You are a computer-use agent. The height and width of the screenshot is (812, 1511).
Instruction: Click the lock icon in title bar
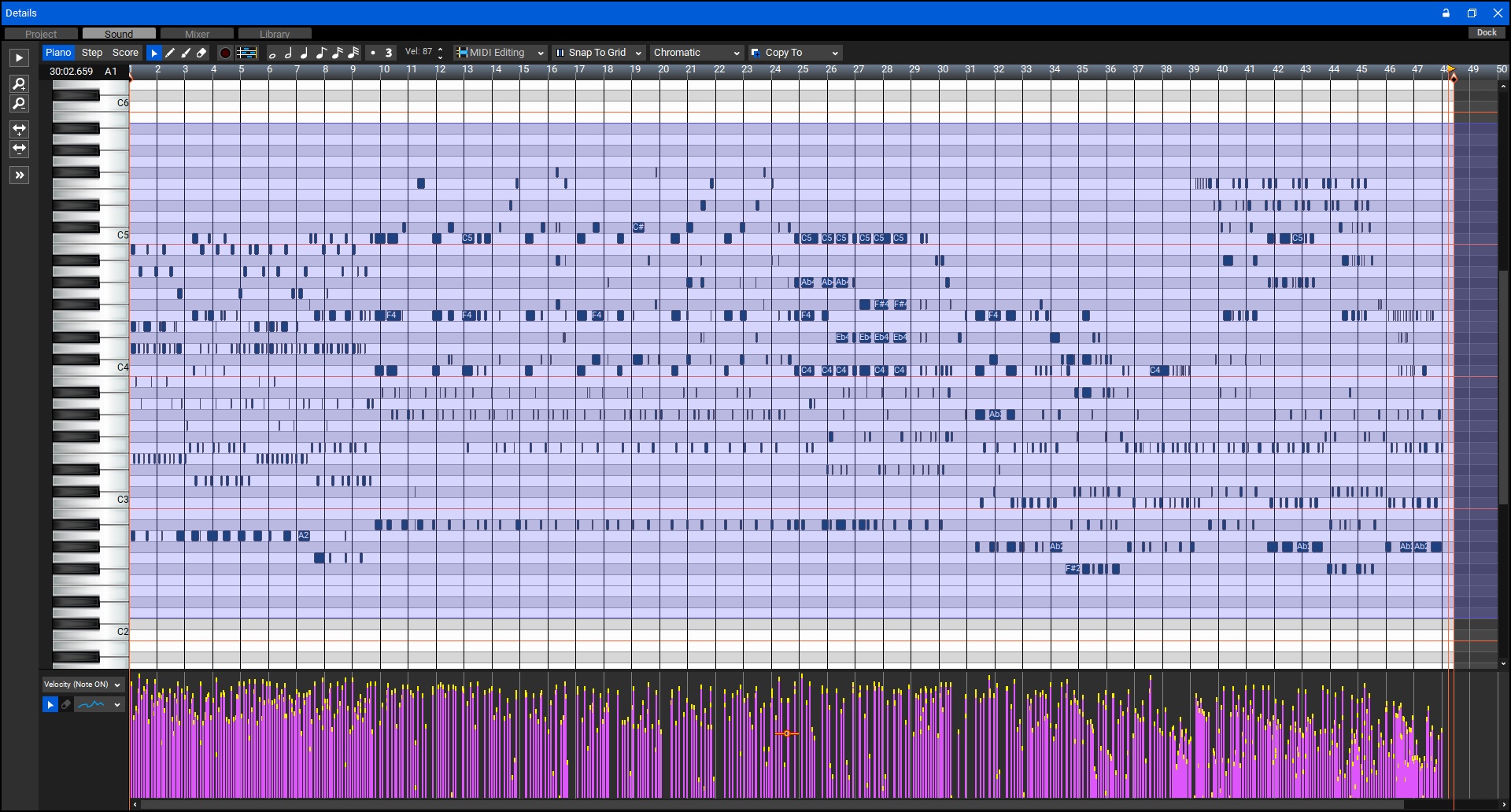(x=1446, y=13)
